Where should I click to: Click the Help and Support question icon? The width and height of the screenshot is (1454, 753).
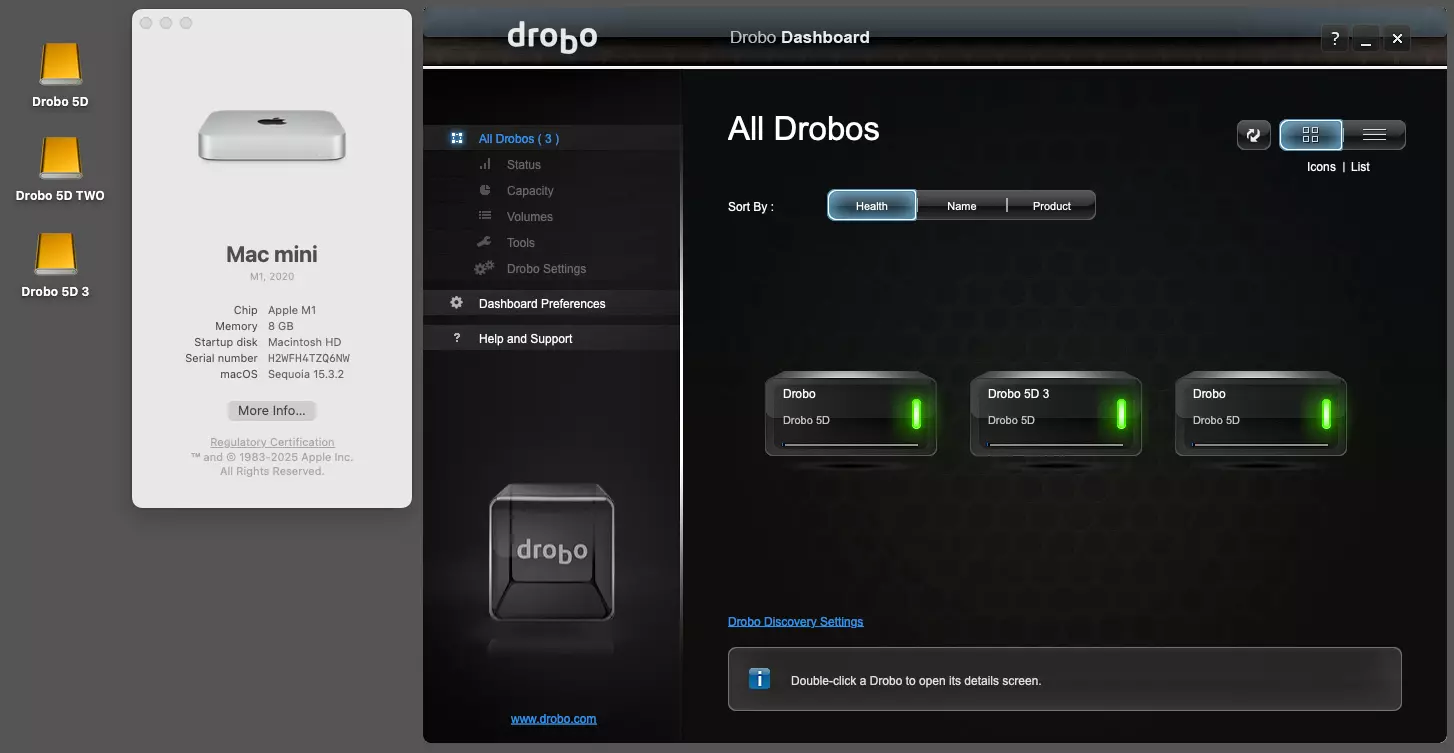pyautogui.click(x=457, y=338)
